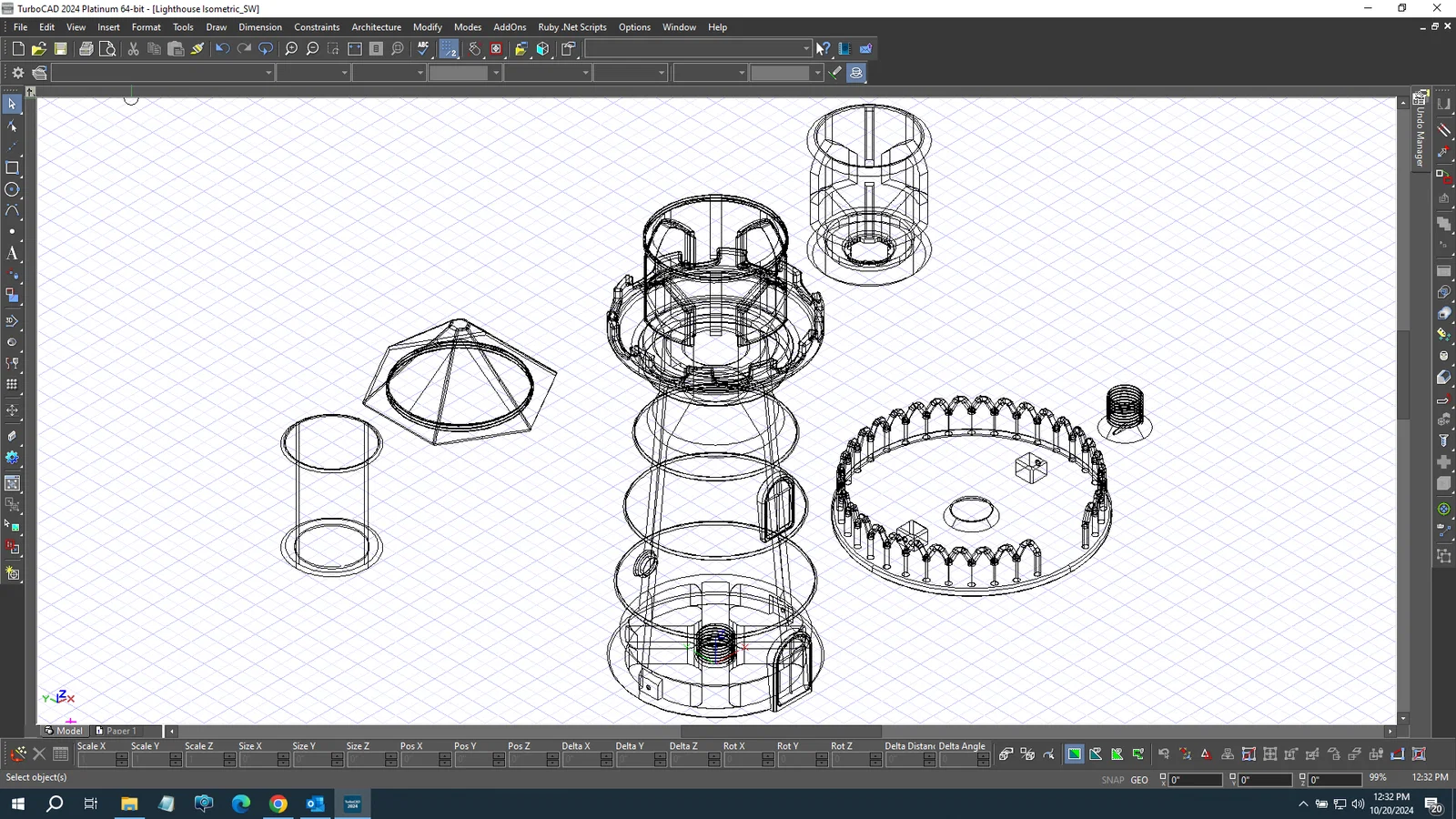
Task: Click the Undo arrow icon
Action: point(222,49)
